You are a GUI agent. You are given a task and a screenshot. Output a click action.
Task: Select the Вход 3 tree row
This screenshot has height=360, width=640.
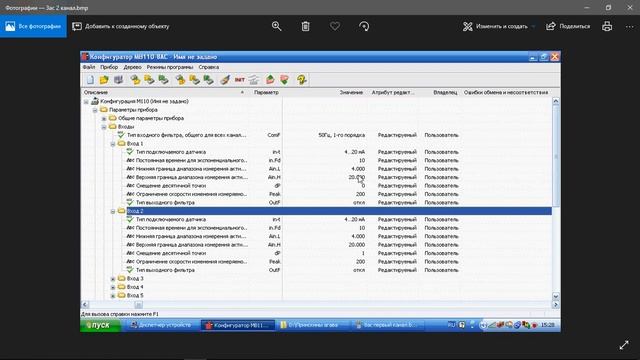pos(135,279)
